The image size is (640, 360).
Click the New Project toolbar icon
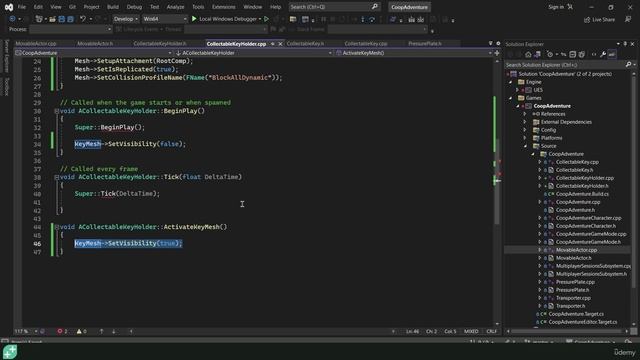coord(40,19)
